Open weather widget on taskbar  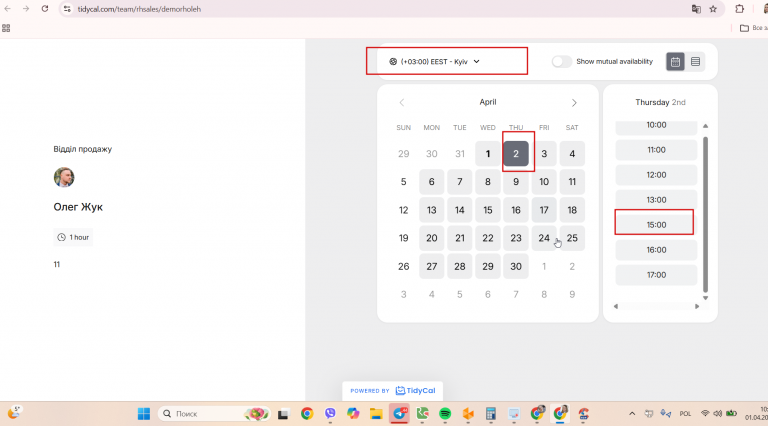(14, 412)
